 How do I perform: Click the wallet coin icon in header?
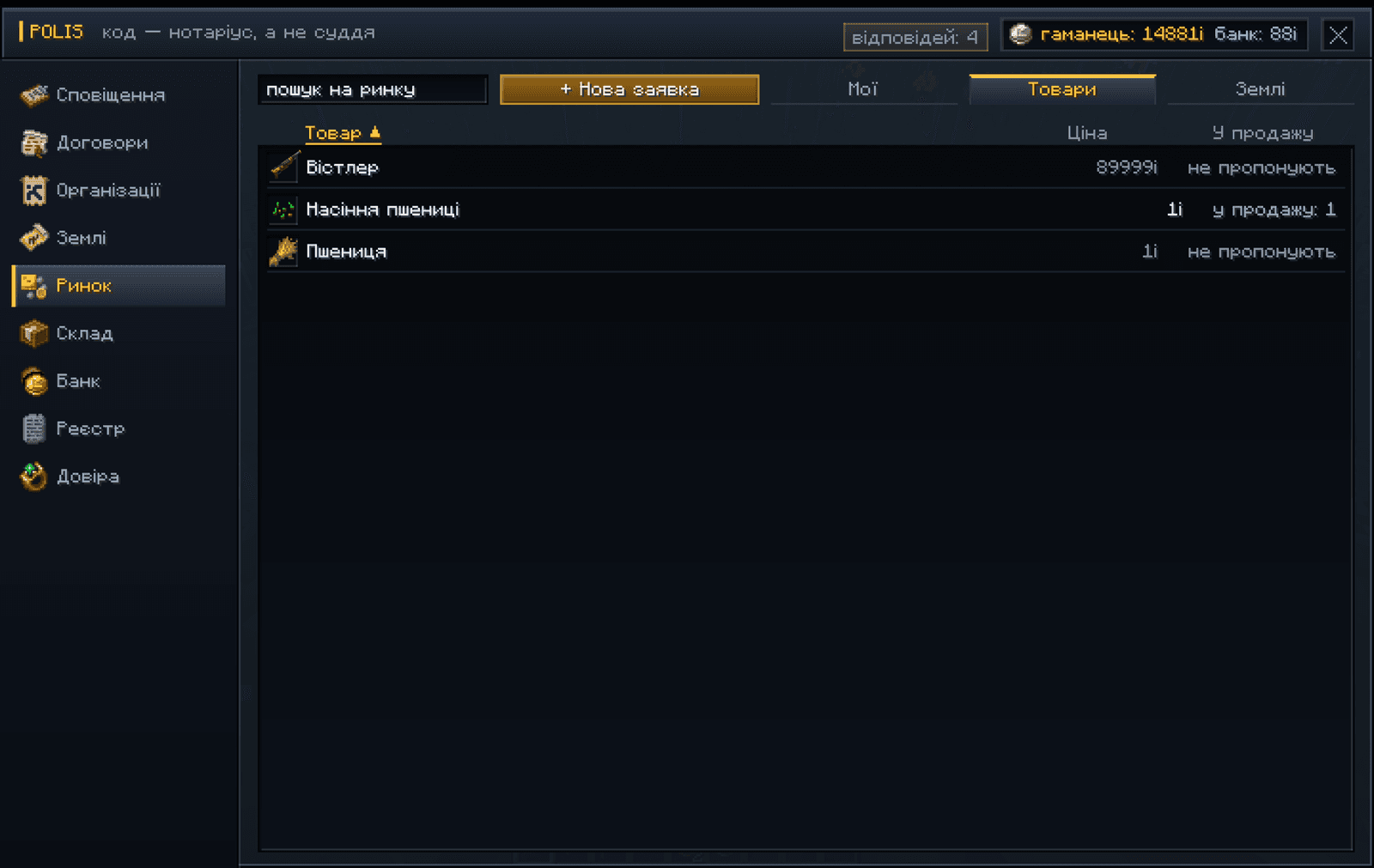[x=1020, y=34]
